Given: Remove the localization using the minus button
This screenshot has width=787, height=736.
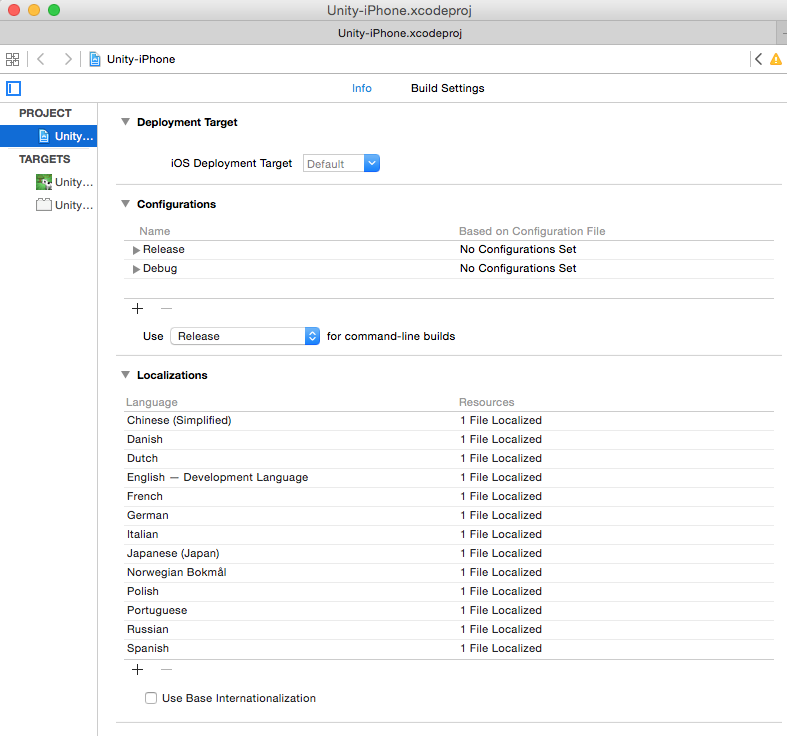Looking at the screenshot, I should (x=166, y=669).
